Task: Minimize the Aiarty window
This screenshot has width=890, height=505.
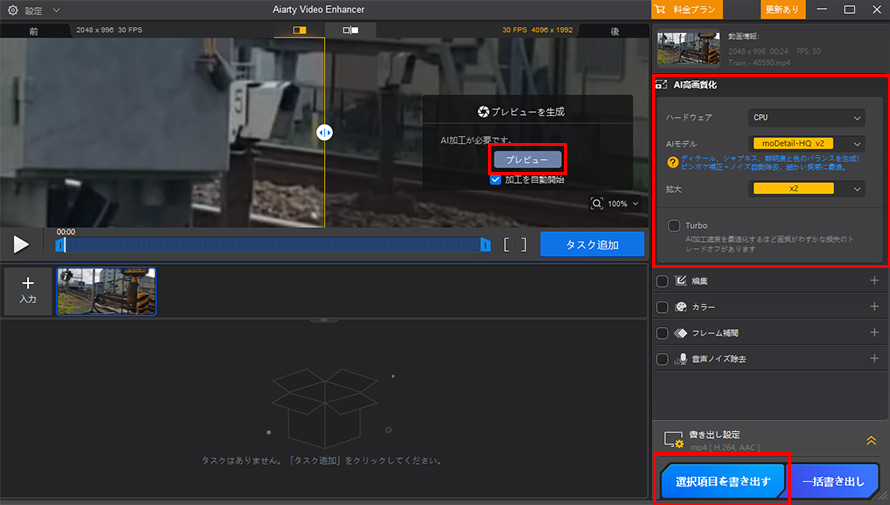Action: coord(821,10)
